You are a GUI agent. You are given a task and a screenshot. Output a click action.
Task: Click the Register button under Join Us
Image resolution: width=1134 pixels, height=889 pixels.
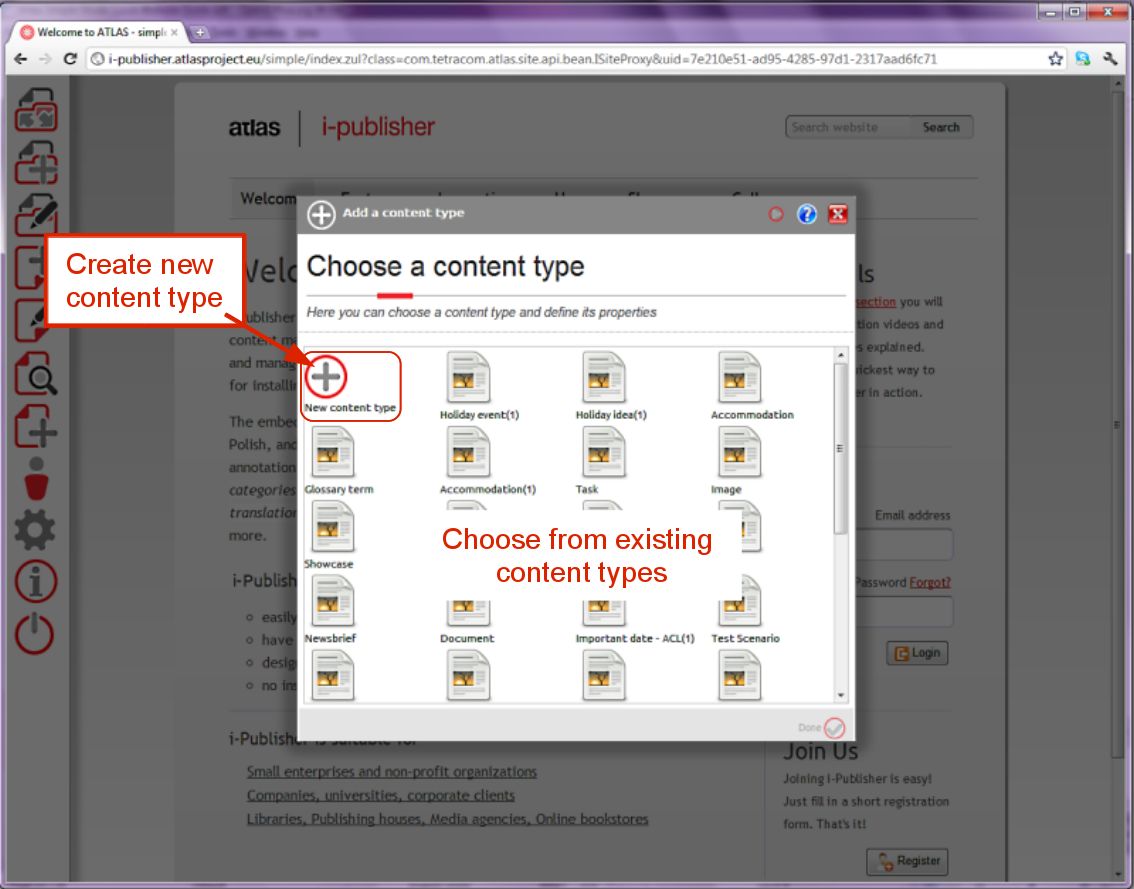[908, 862]
